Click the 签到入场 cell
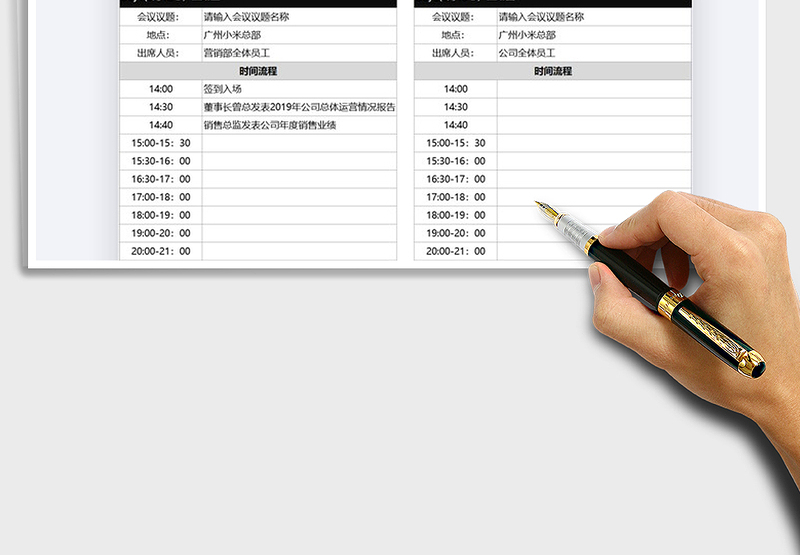 coord(299,89)
